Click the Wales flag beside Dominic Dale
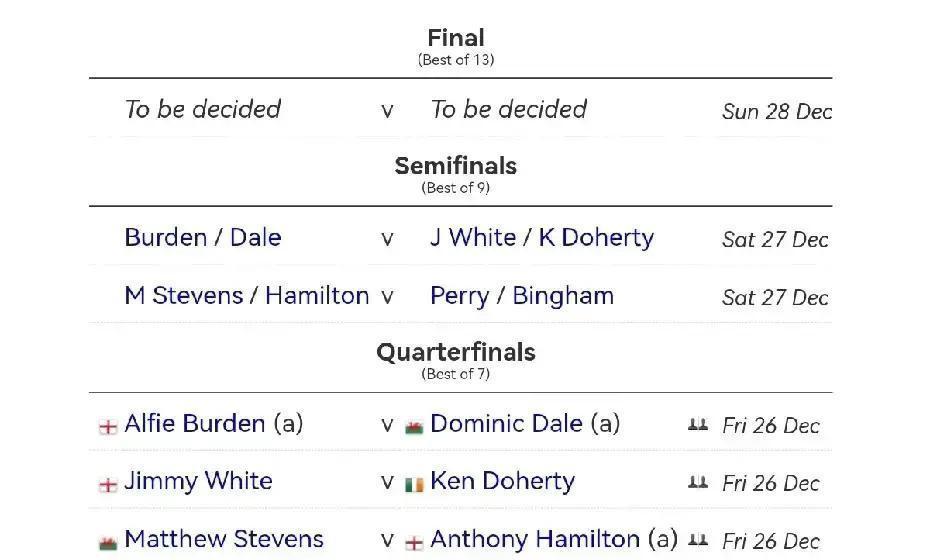 [x=413, y=426]
